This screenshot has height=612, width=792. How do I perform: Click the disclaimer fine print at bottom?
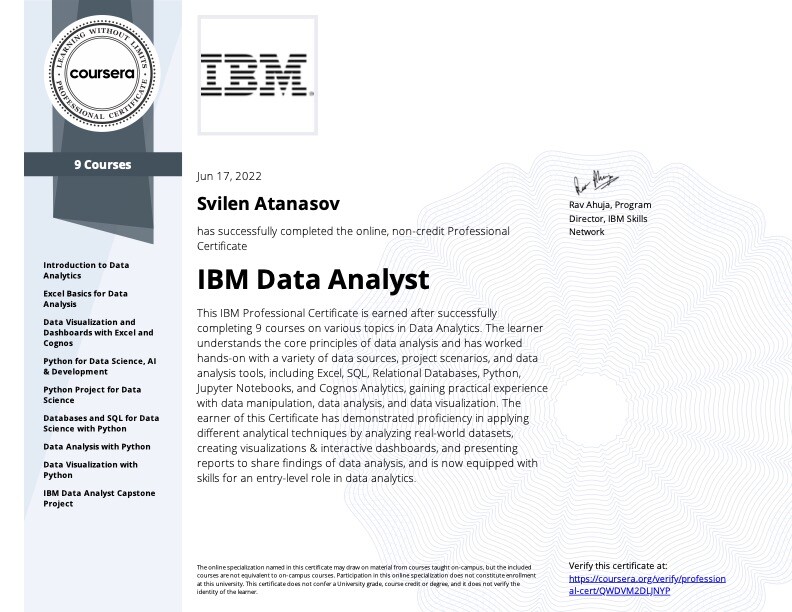366,580
